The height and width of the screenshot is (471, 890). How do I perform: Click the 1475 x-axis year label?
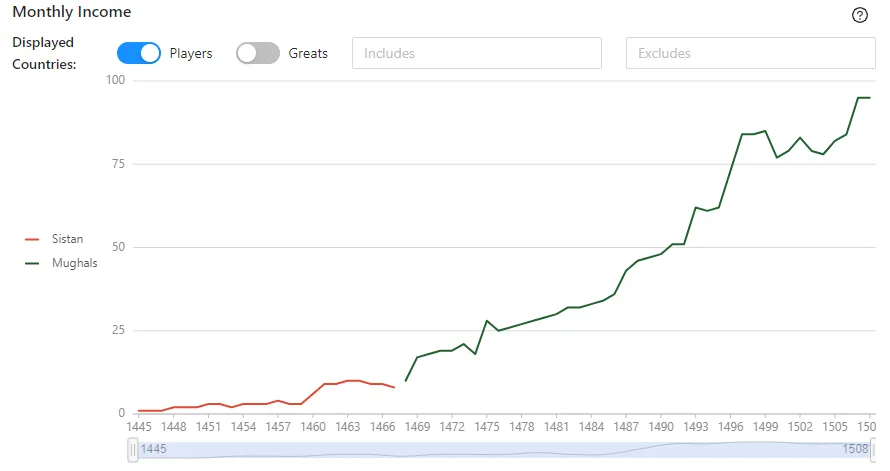click(x=486, y=427)
